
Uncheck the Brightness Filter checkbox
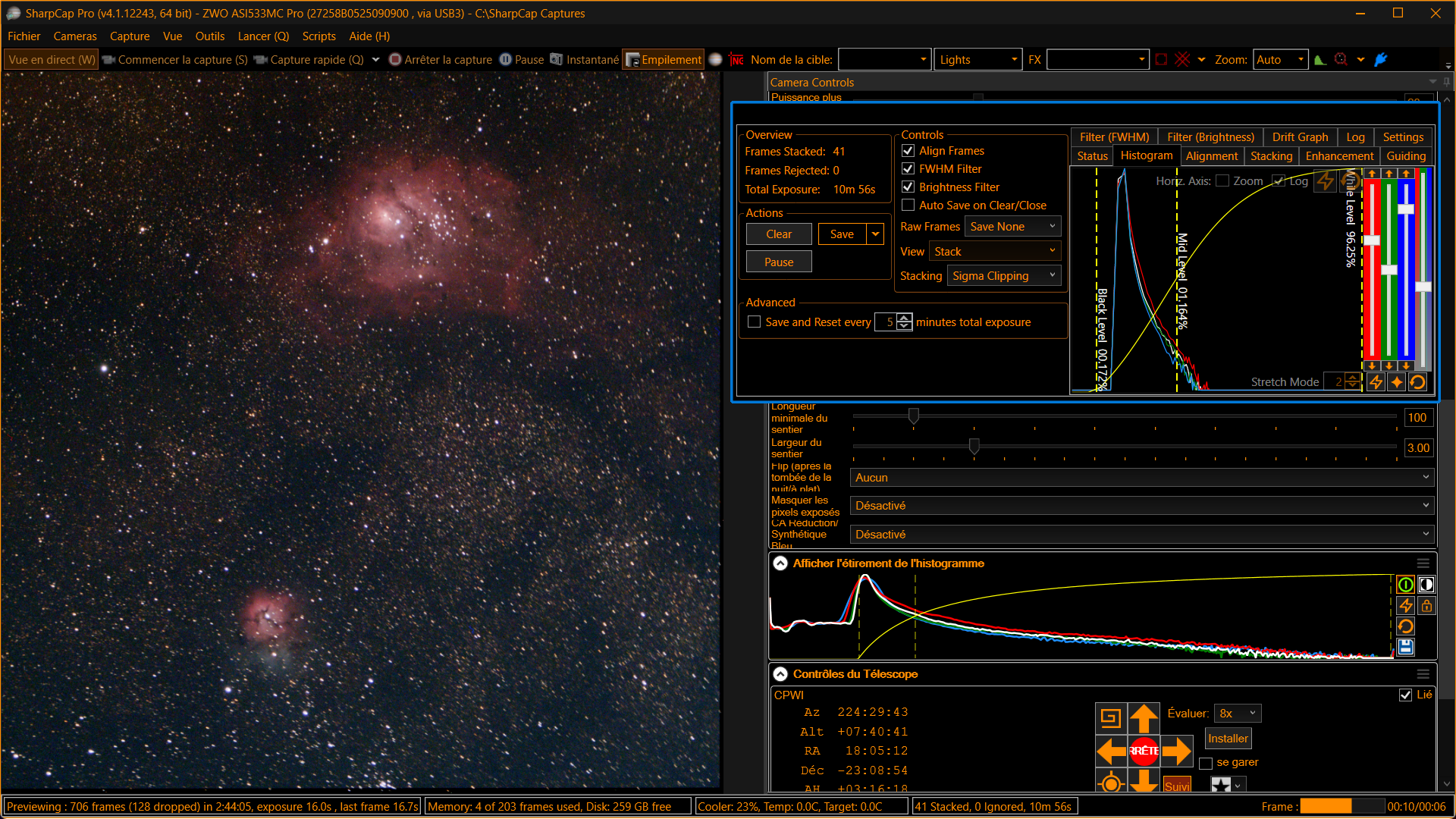[908, 187]
